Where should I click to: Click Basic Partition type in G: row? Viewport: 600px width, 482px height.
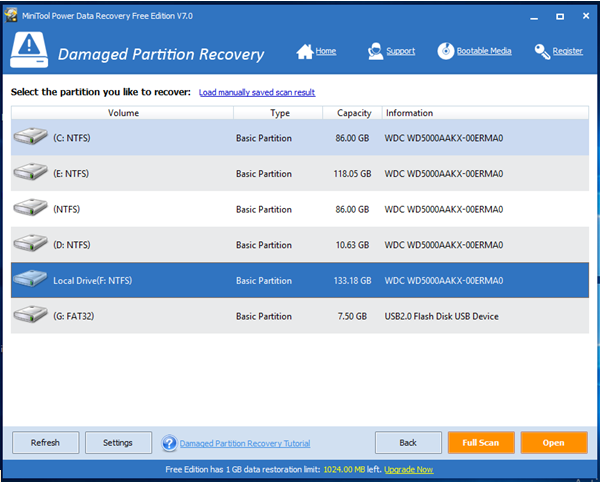click(x=264, y=316)
